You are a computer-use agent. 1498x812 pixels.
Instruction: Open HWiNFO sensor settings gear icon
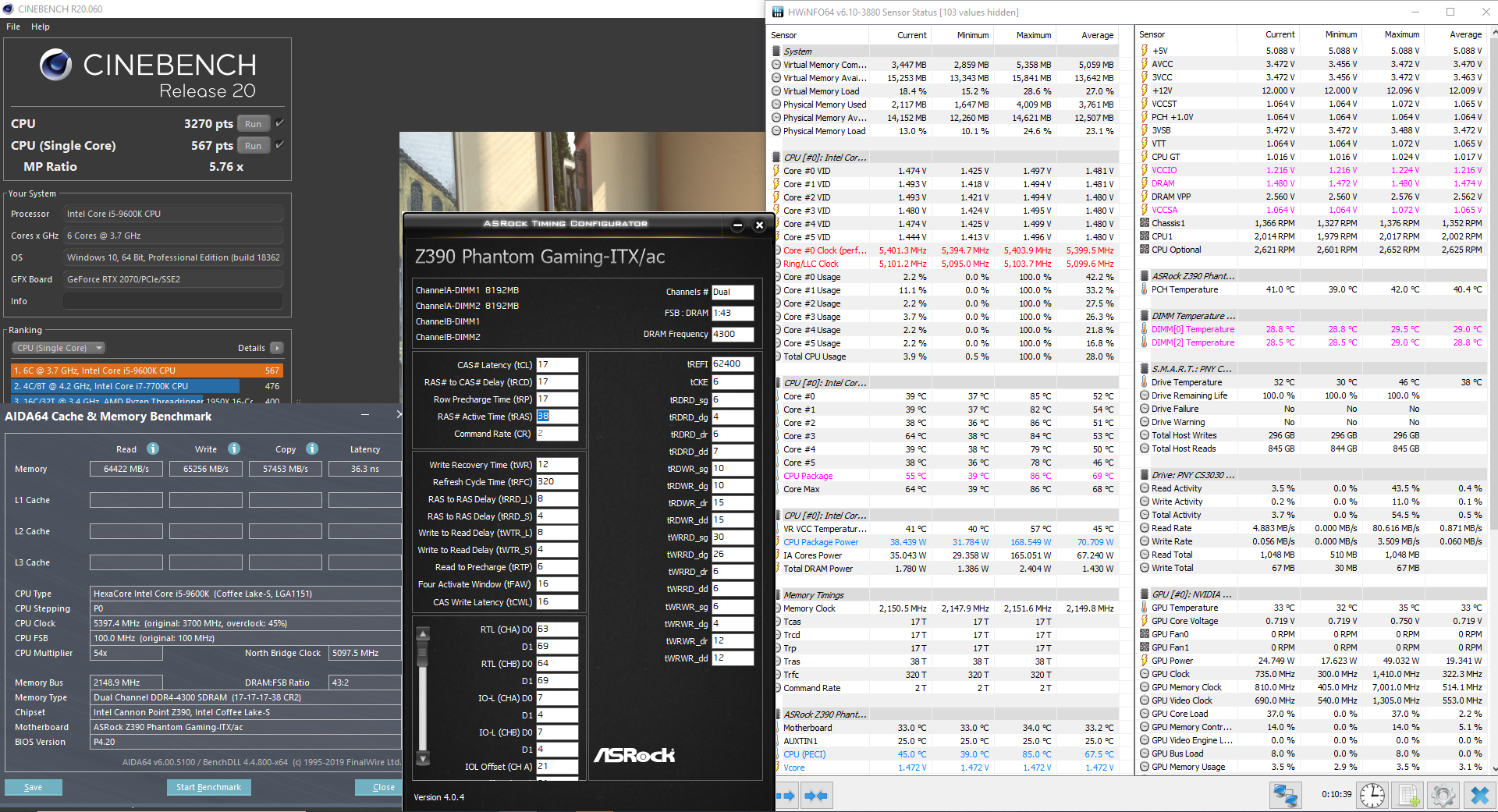pyautogui.click(x=1443, y=796)
